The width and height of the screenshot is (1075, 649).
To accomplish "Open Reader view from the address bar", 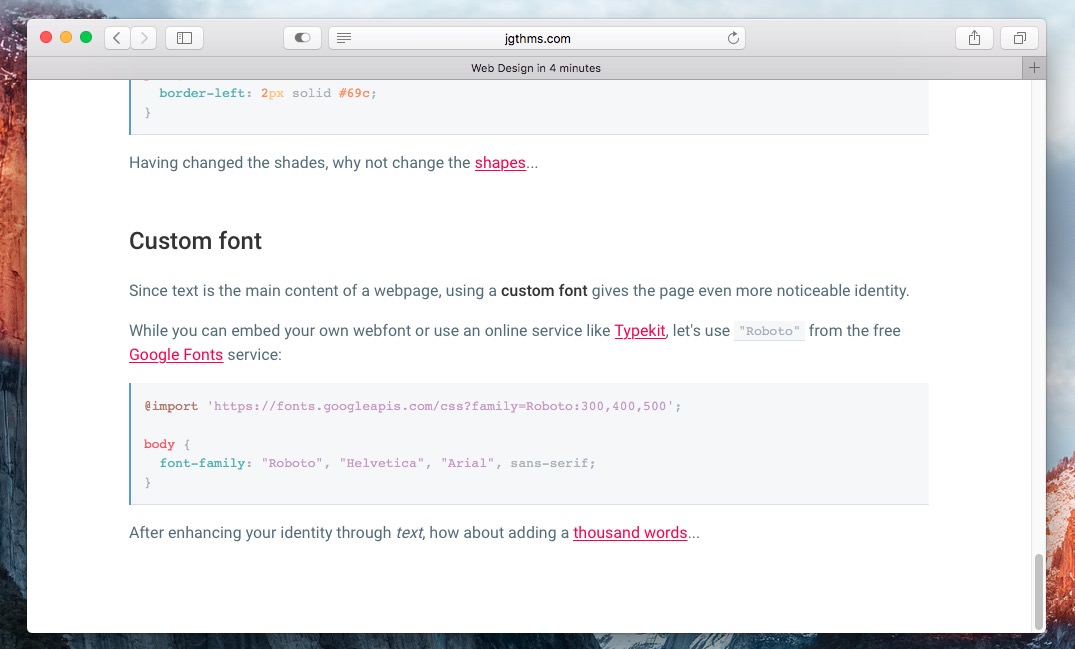I will [x=344, y=38].
